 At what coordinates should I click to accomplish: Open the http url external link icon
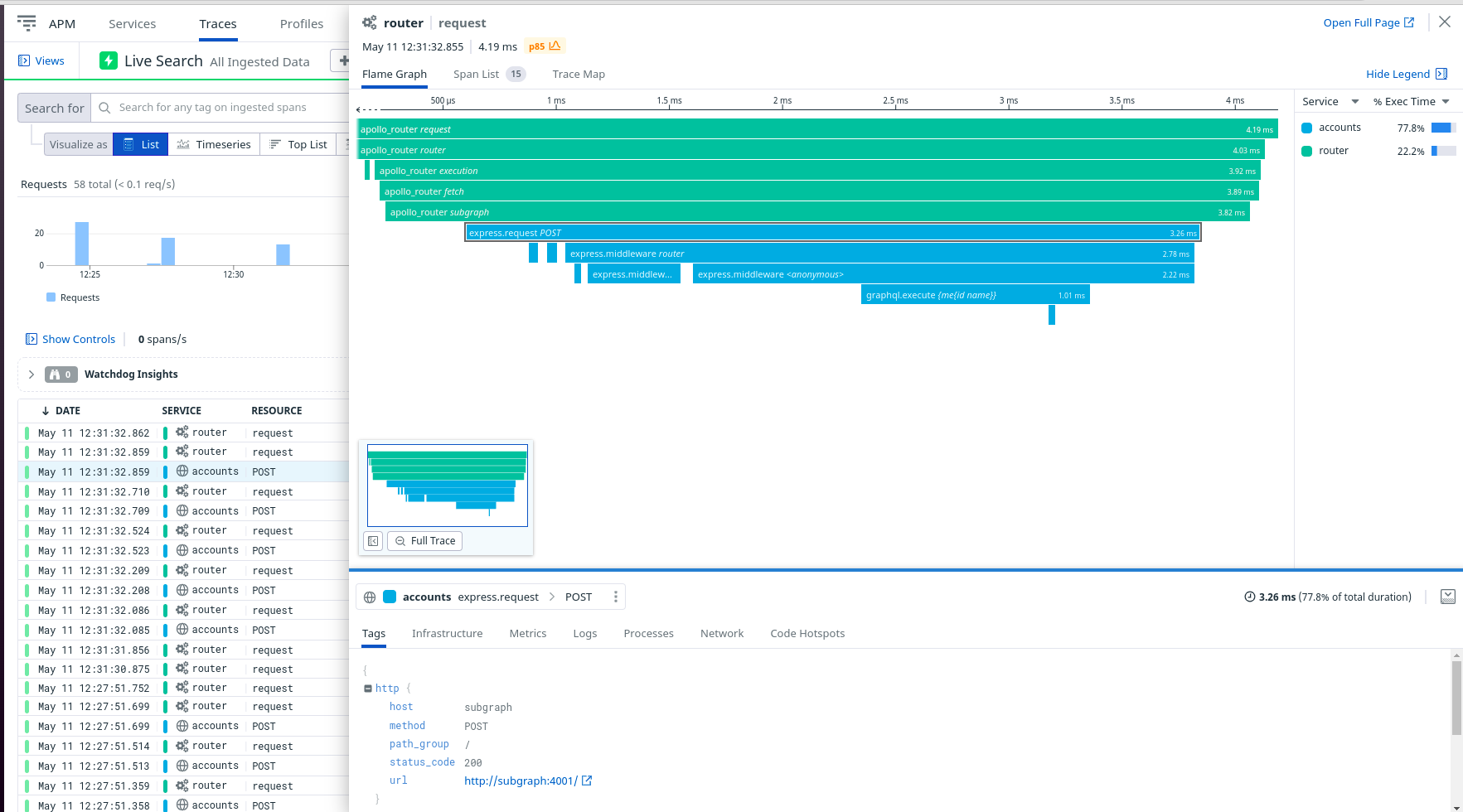click(x=587, y=781)
